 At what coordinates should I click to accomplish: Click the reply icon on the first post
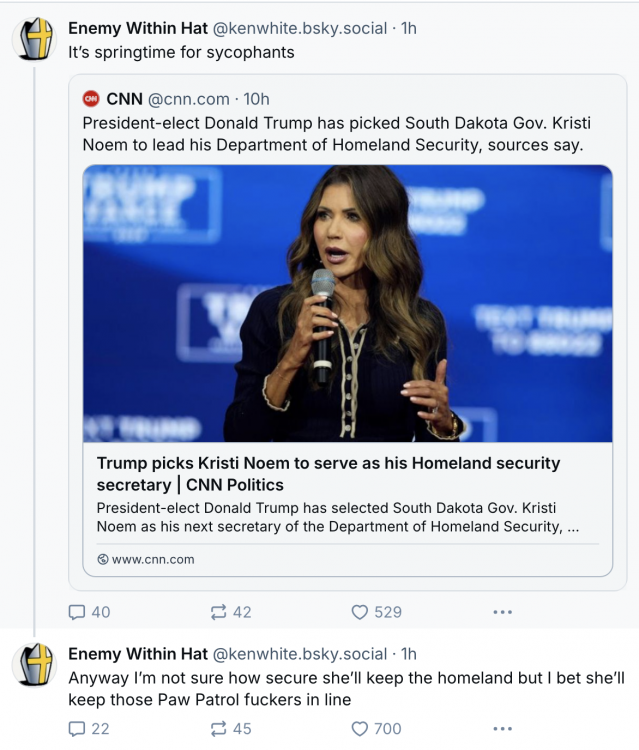[78, 612]
